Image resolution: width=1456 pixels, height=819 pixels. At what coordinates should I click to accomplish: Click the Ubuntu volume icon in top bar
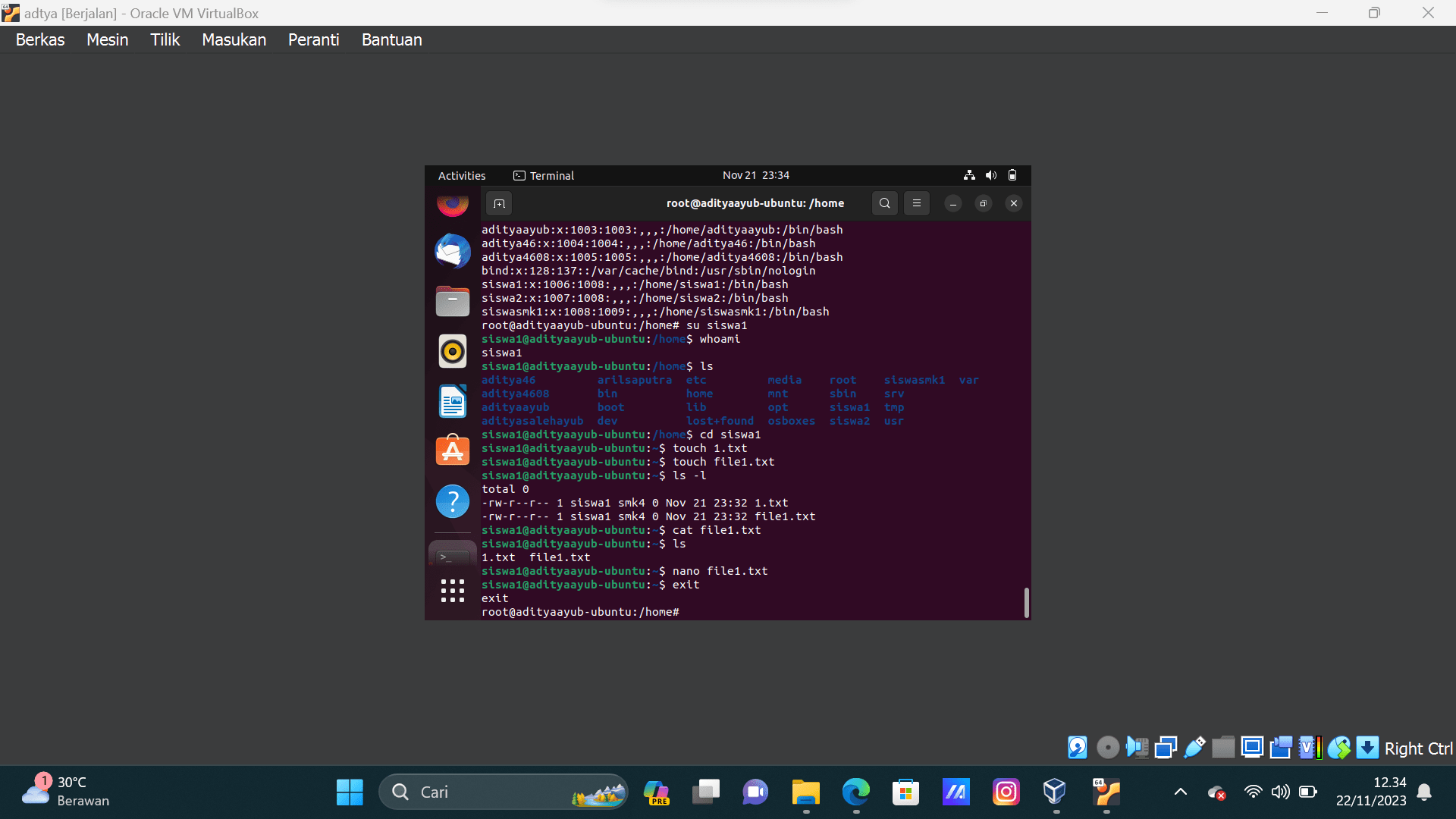pyautogui.click(x=990, y=175)
